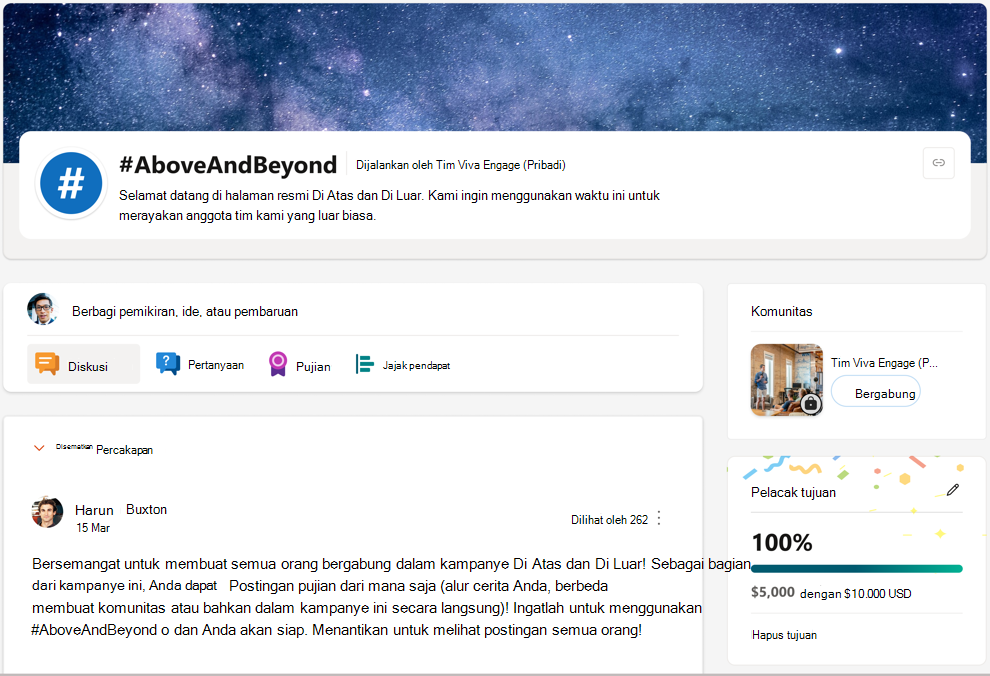
Task: Select the Diskusi post type
Action: click(x=83, y=364)
